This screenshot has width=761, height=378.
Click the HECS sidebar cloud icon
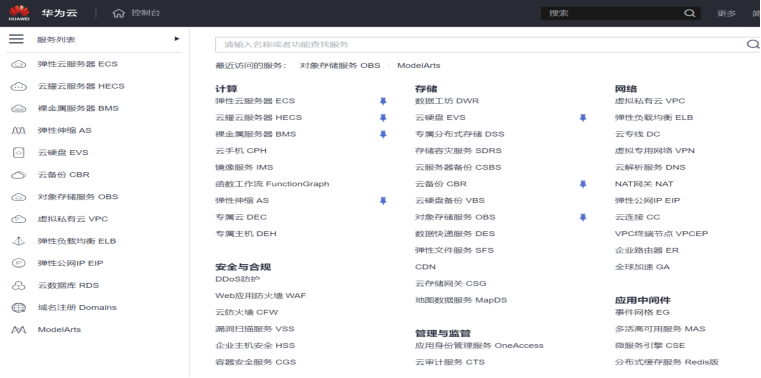pos(18,86)
